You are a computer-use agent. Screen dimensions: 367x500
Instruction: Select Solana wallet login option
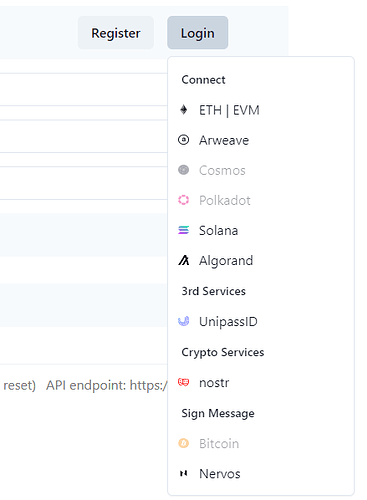(x=261, y=230)
